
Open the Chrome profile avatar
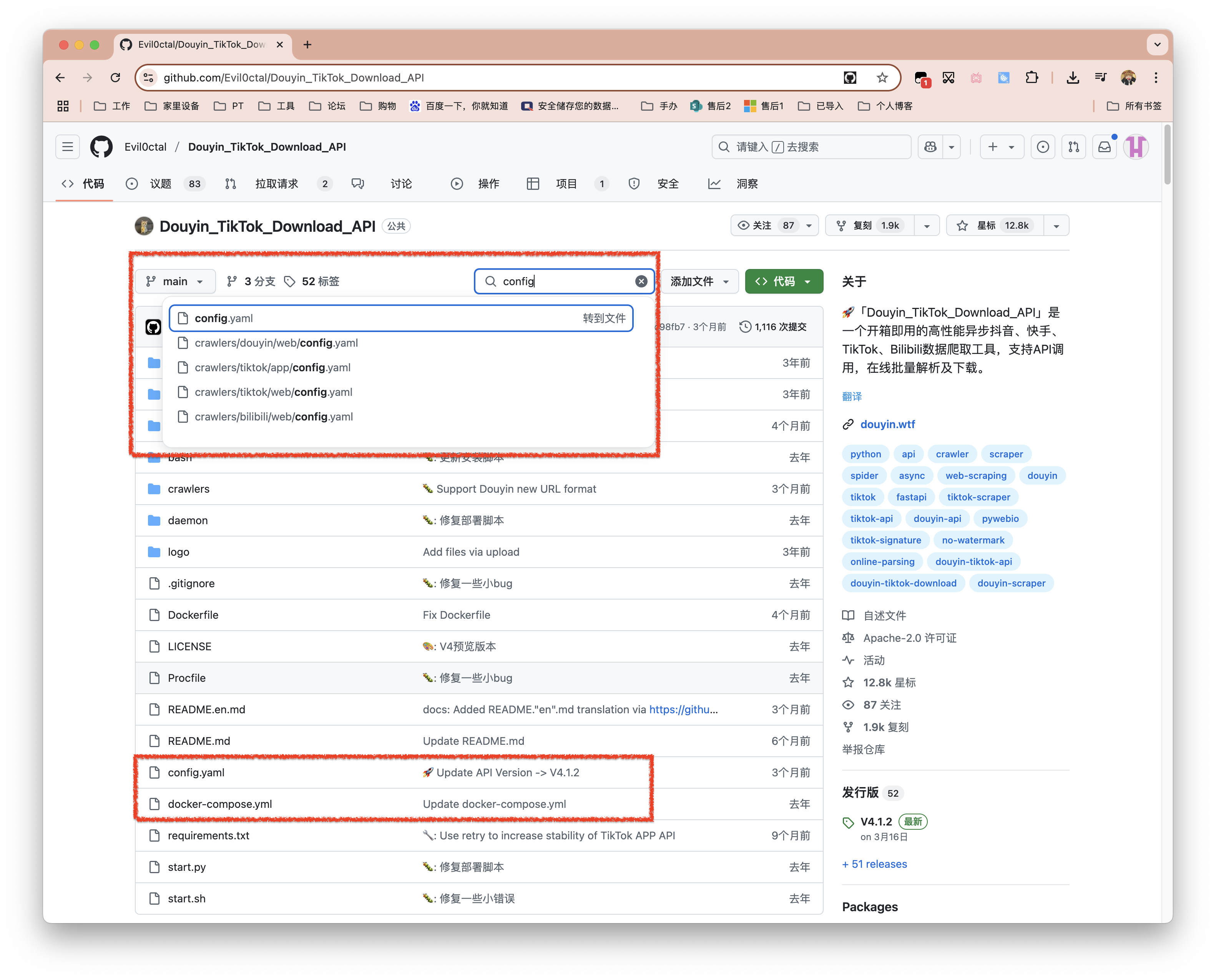pos(1128,77)
